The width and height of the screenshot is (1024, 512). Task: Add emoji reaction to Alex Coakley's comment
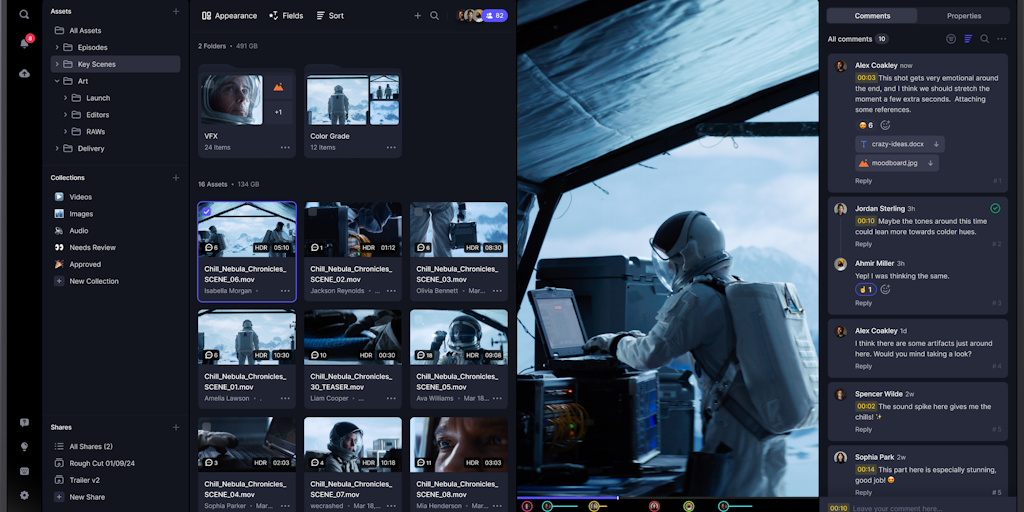coord(885,126)
